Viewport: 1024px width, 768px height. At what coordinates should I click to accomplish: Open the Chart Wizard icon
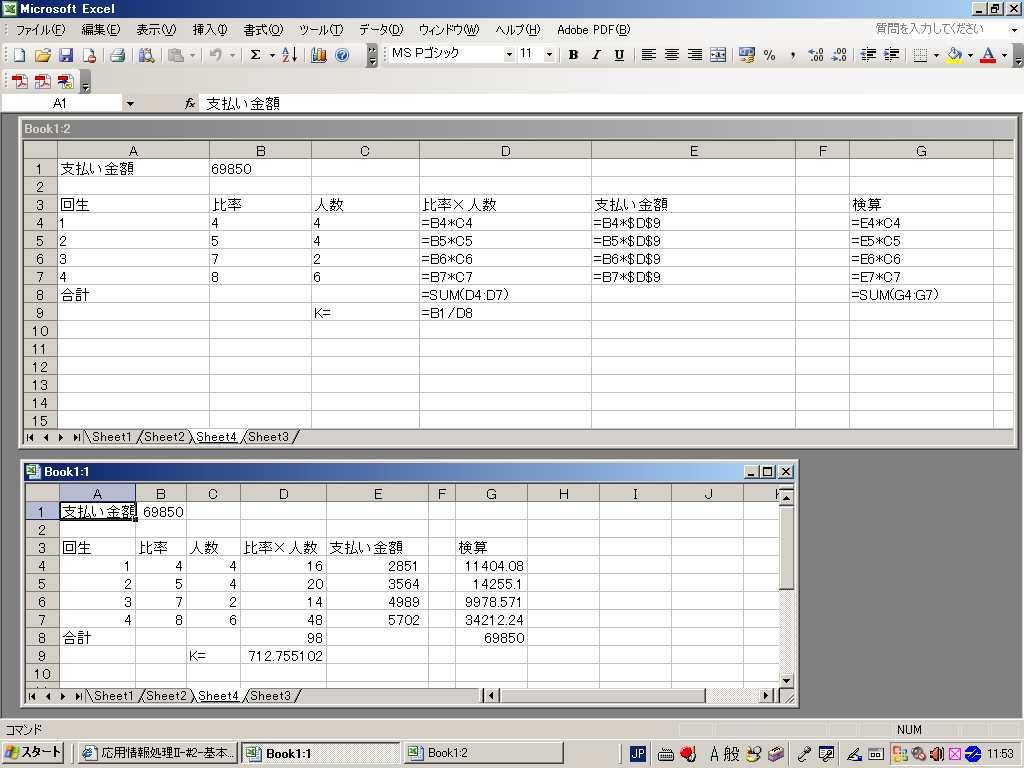[x=319, y=55]
